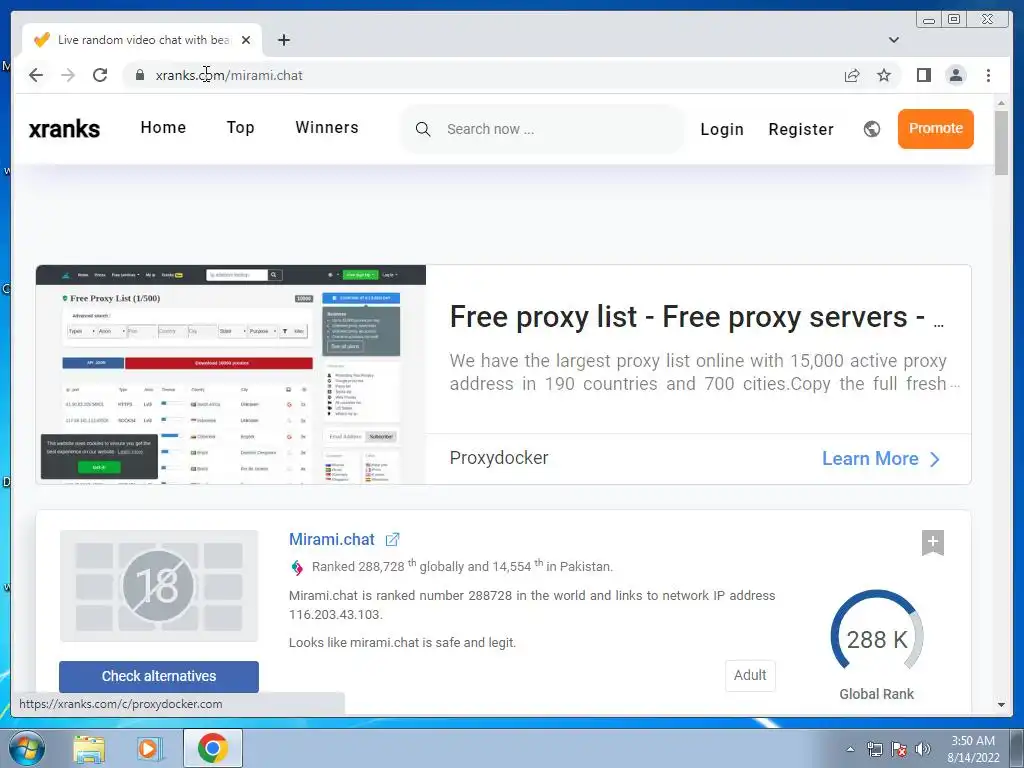Click the orange Promote button
Image resolution: width=1024 pixels, height=768 pixels.
click(x=935, y=129)
